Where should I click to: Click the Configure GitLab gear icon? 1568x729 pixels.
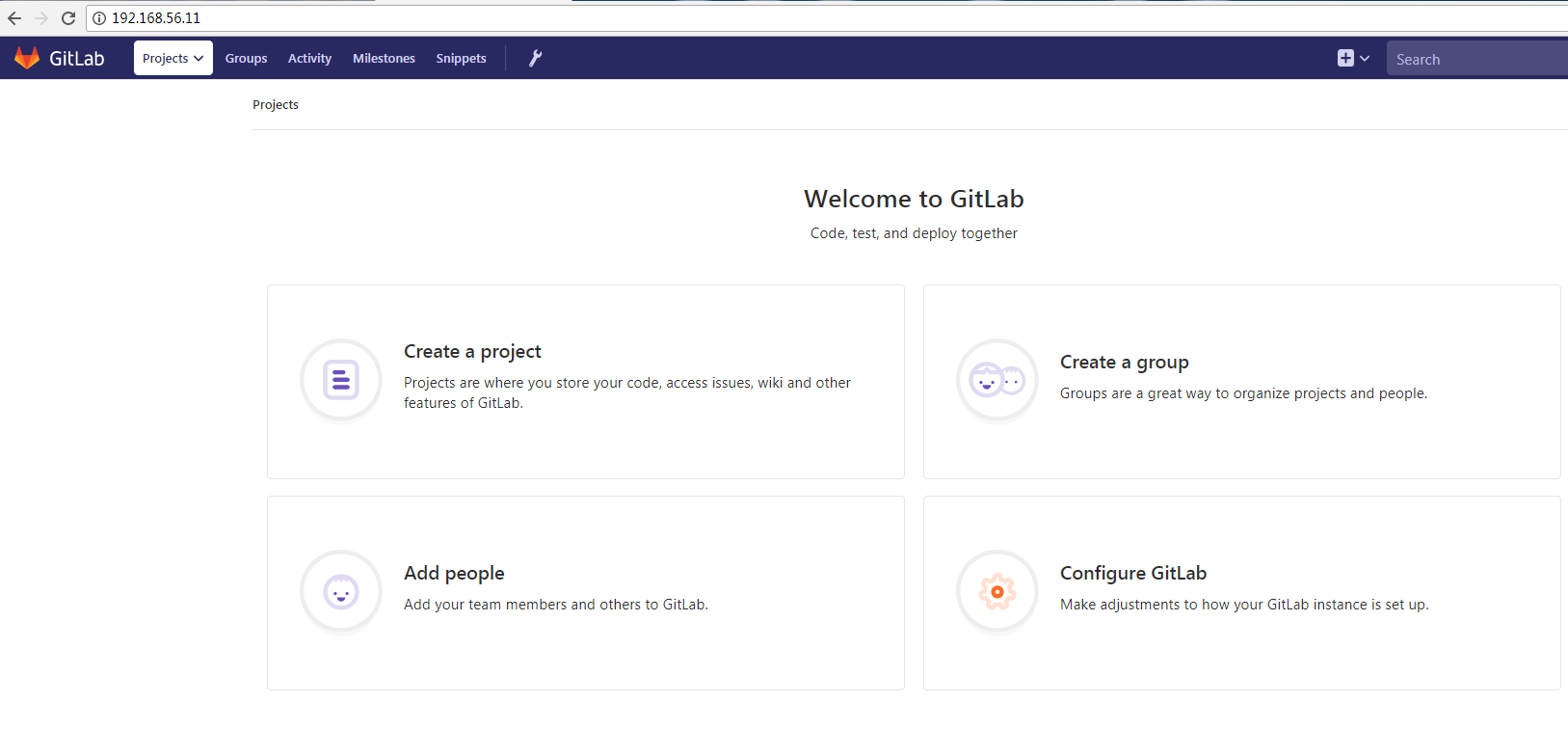[997, 591]
